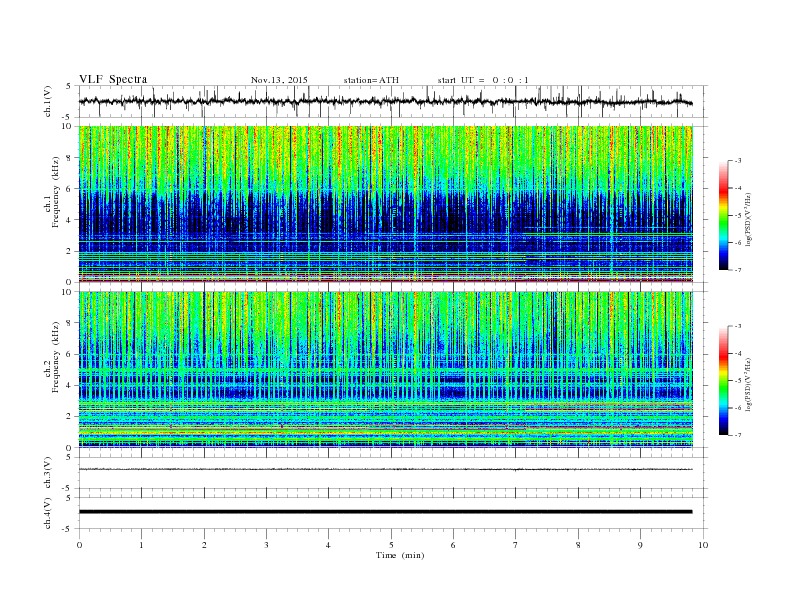Click the "6" minute label on time axis
792x612 pixels.
[453, 545]
